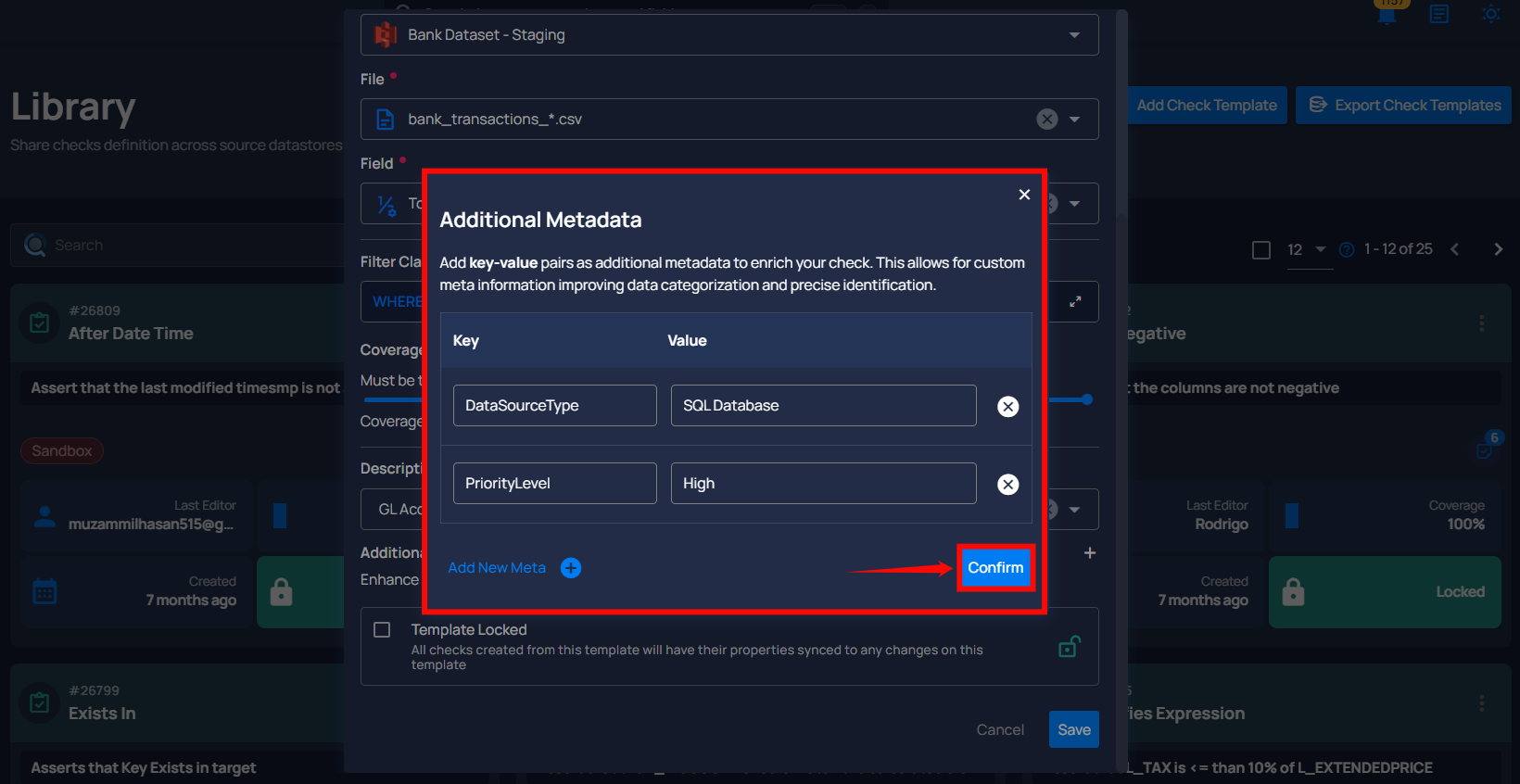
Task: Click Export Check Templates button
Action: pos(1403,106)
